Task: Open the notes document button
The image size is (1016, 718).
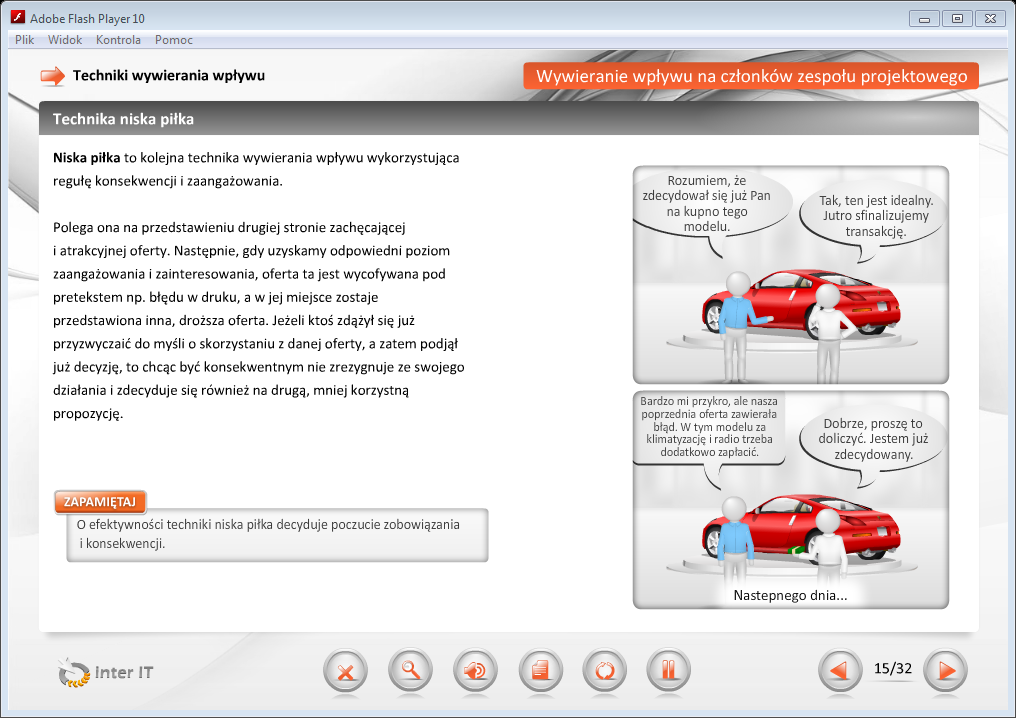Action: [x=540, y=670]
